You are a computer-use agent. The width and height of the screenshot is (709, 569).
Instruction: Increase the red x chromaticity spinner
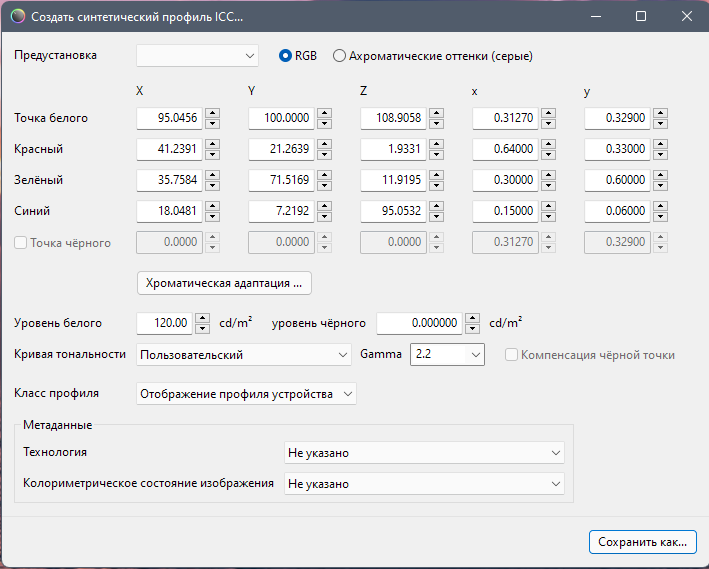[548, 144]
